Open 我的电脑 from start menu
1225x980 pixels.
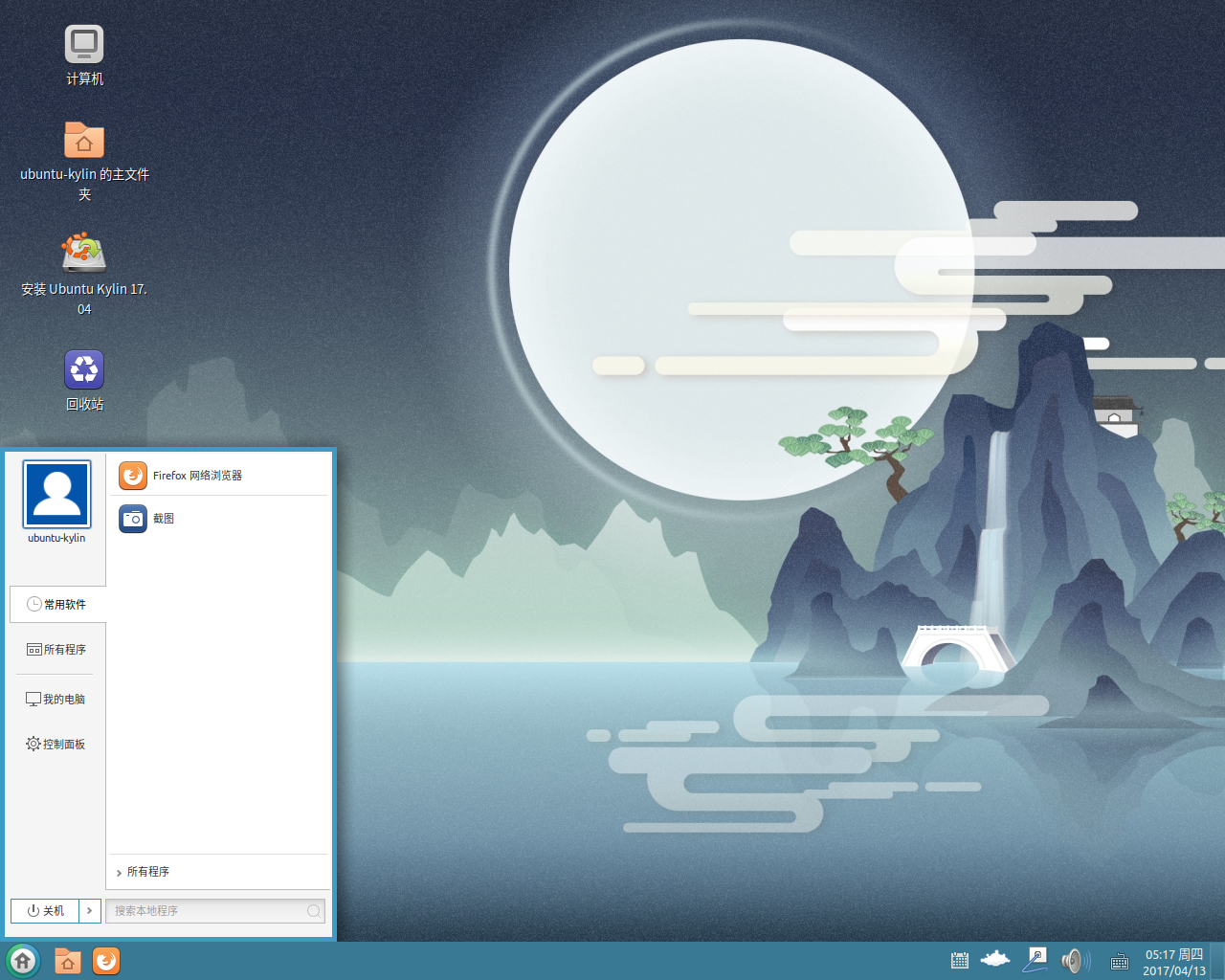click(57, 700)
